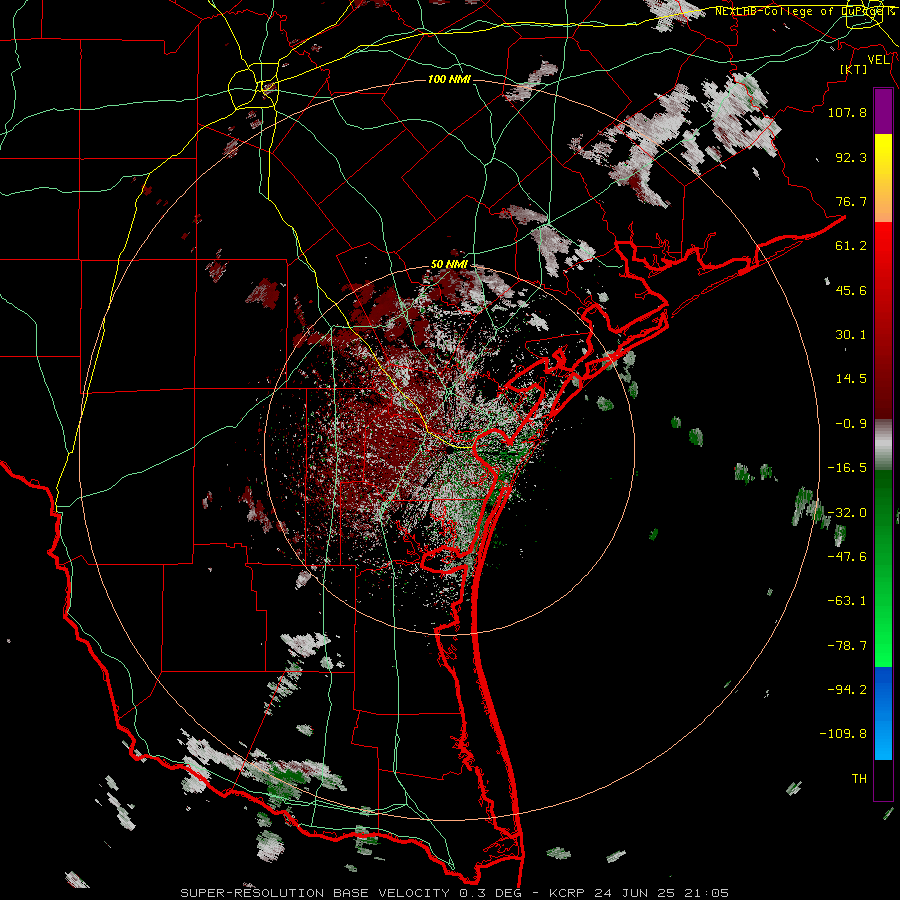
Task: Click the 14.5 velocity scale value
Action: pyautogui.click(x=851, y=379)
